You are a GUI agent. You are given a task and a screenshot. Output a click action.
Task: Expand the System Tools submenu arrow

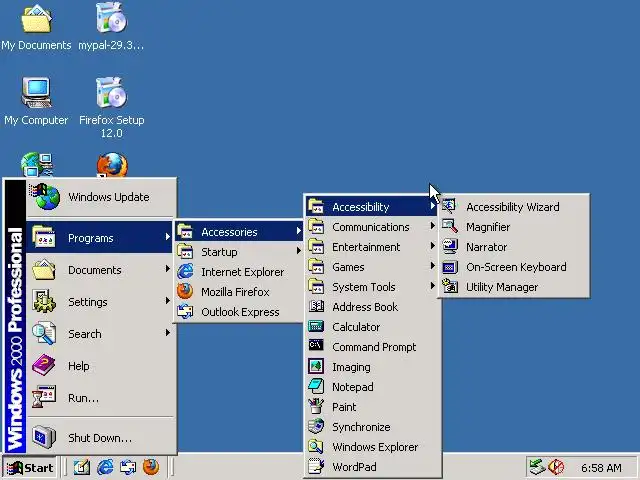click(433, 286)
